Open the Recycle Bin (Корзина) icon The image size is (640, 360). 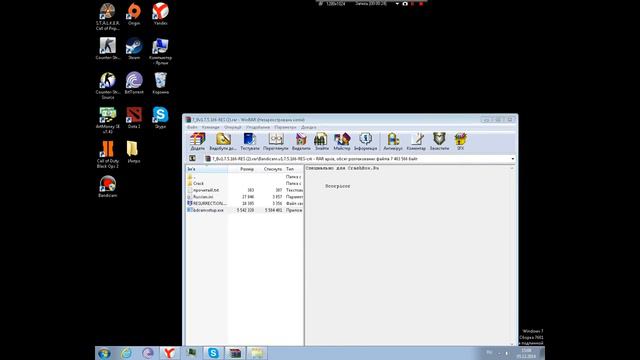(160, 83)
